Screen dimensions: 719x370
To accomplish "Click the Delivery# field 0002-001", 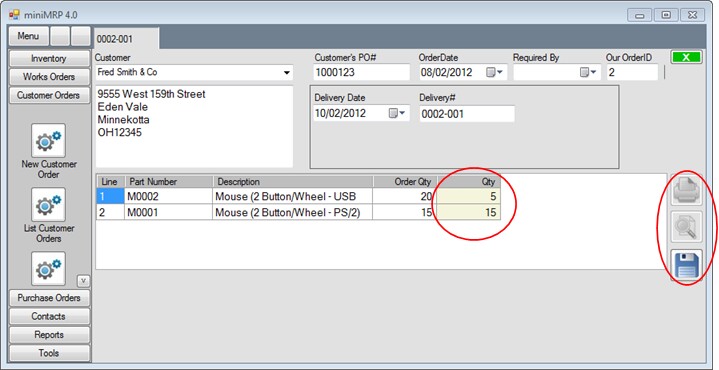I will click(x=467, y=114).
